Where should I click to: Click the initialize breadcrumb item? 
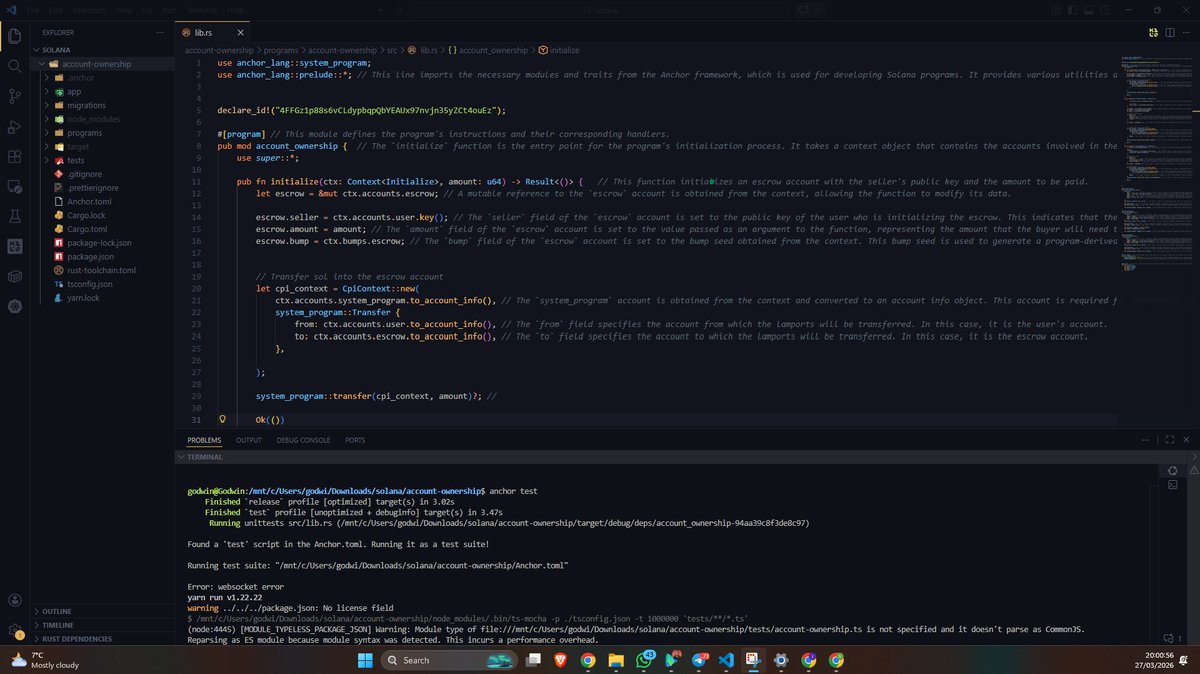(559, 50)
